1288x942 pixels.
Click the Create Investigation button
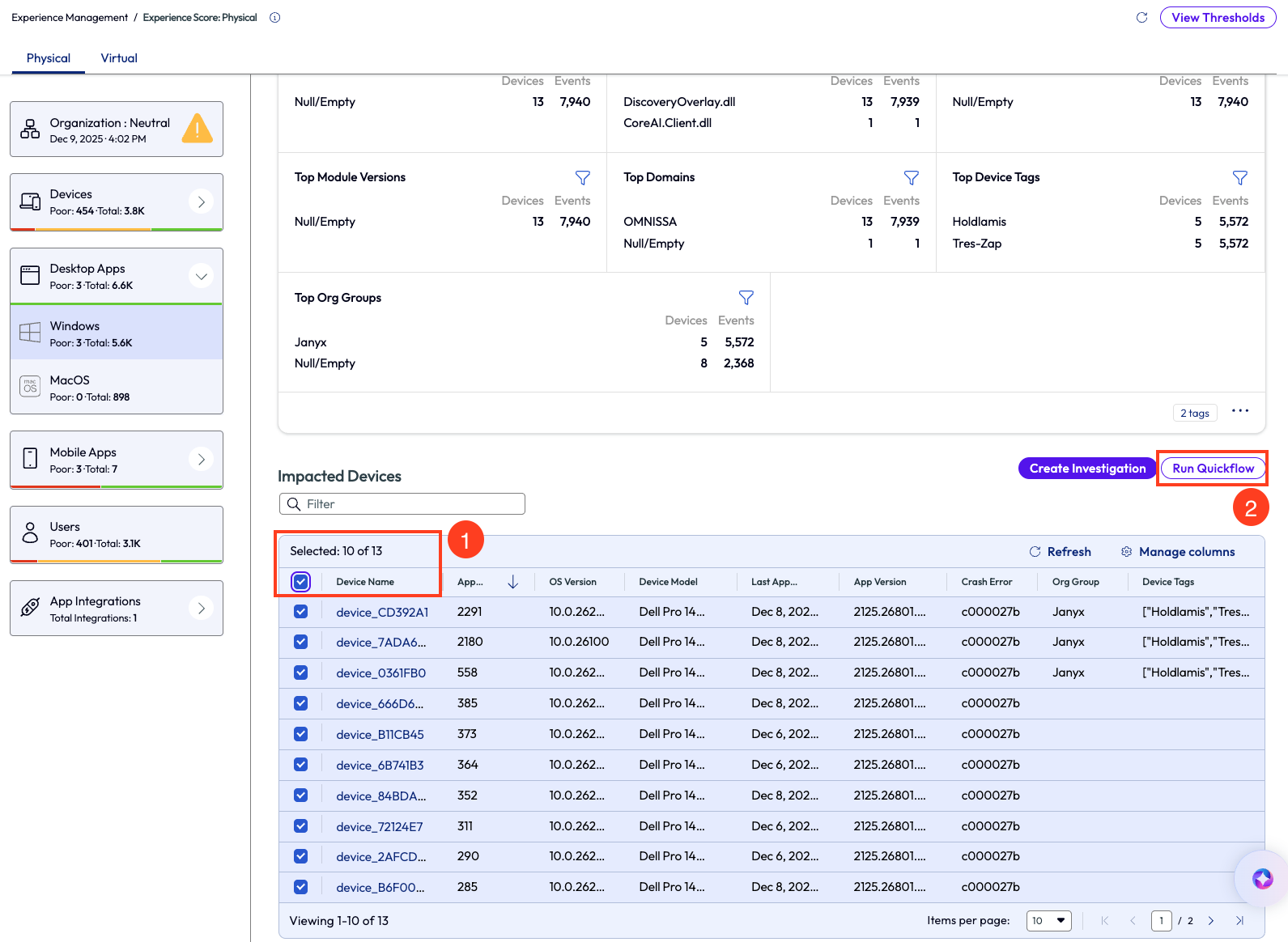click(x=1086, y=469)
